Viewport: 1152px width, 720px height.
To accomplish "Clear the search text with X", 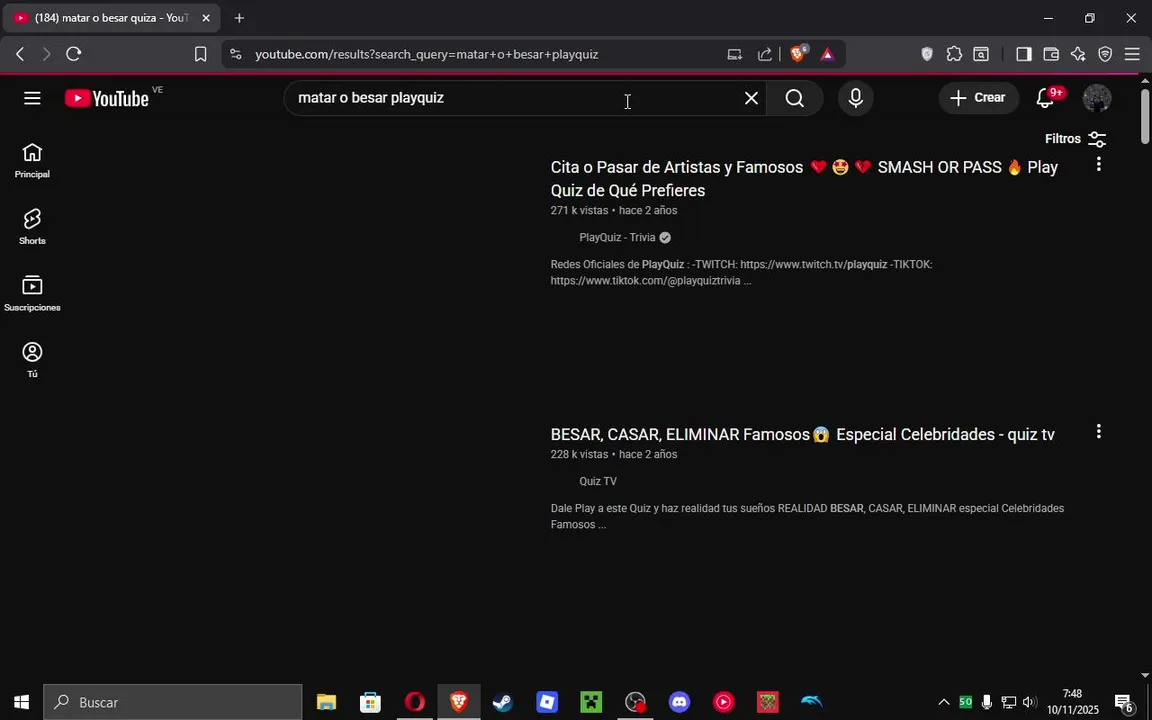I will [751, 98].
